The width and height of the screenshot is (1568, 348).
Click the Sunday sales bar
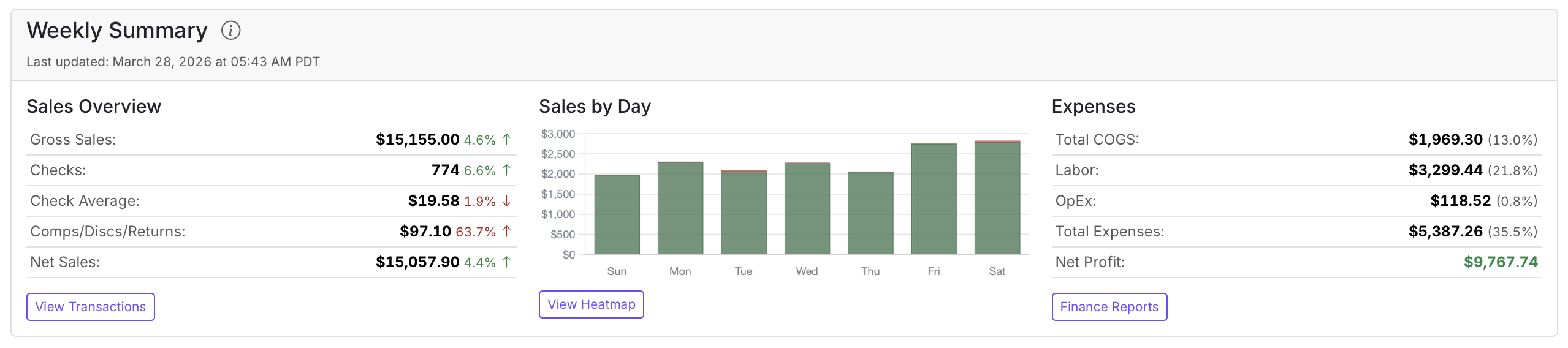[617, 214]
